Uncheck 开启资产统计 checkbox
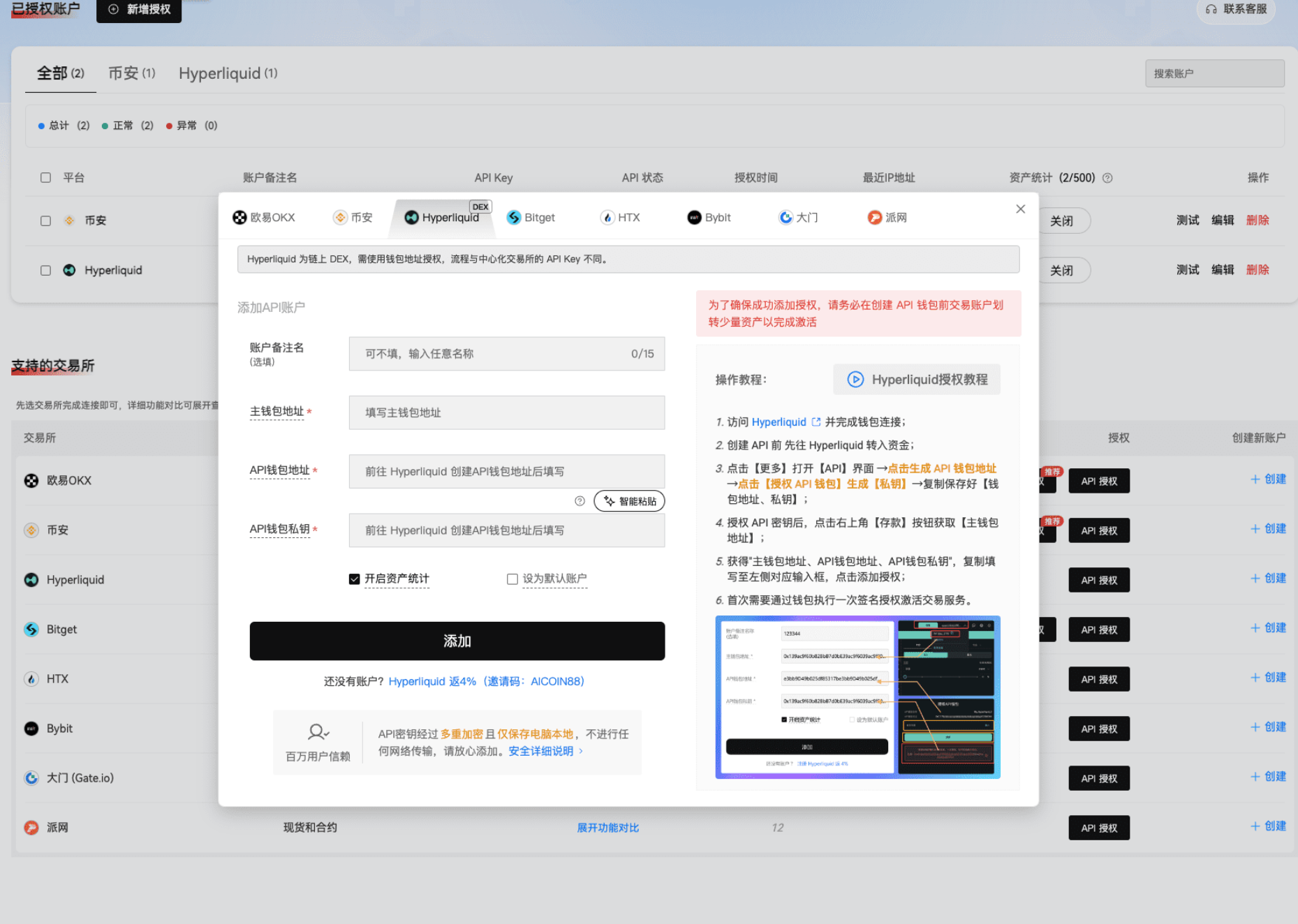Screen dimensions: 1298x924 (355, 579)
